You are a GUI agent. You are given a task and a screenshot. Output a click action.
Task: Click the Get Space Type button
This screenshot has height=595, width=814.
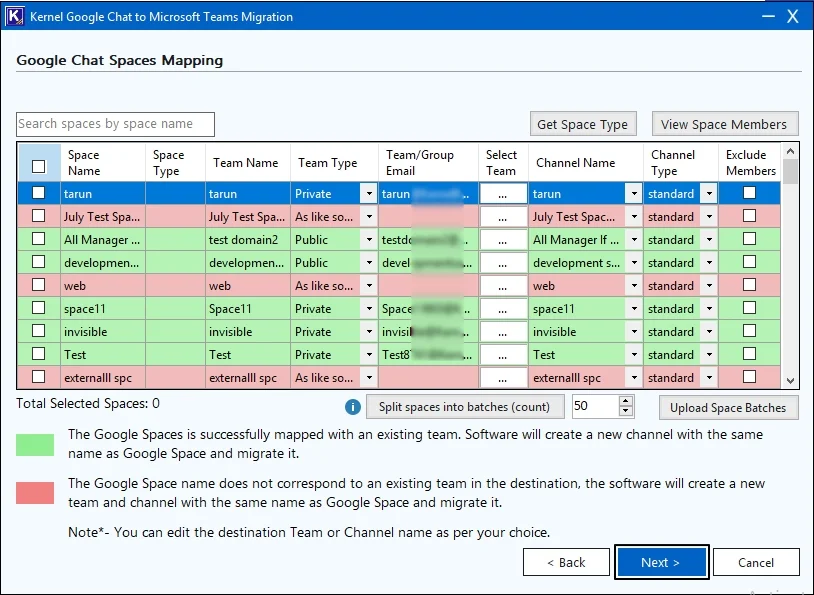point(583,124)
